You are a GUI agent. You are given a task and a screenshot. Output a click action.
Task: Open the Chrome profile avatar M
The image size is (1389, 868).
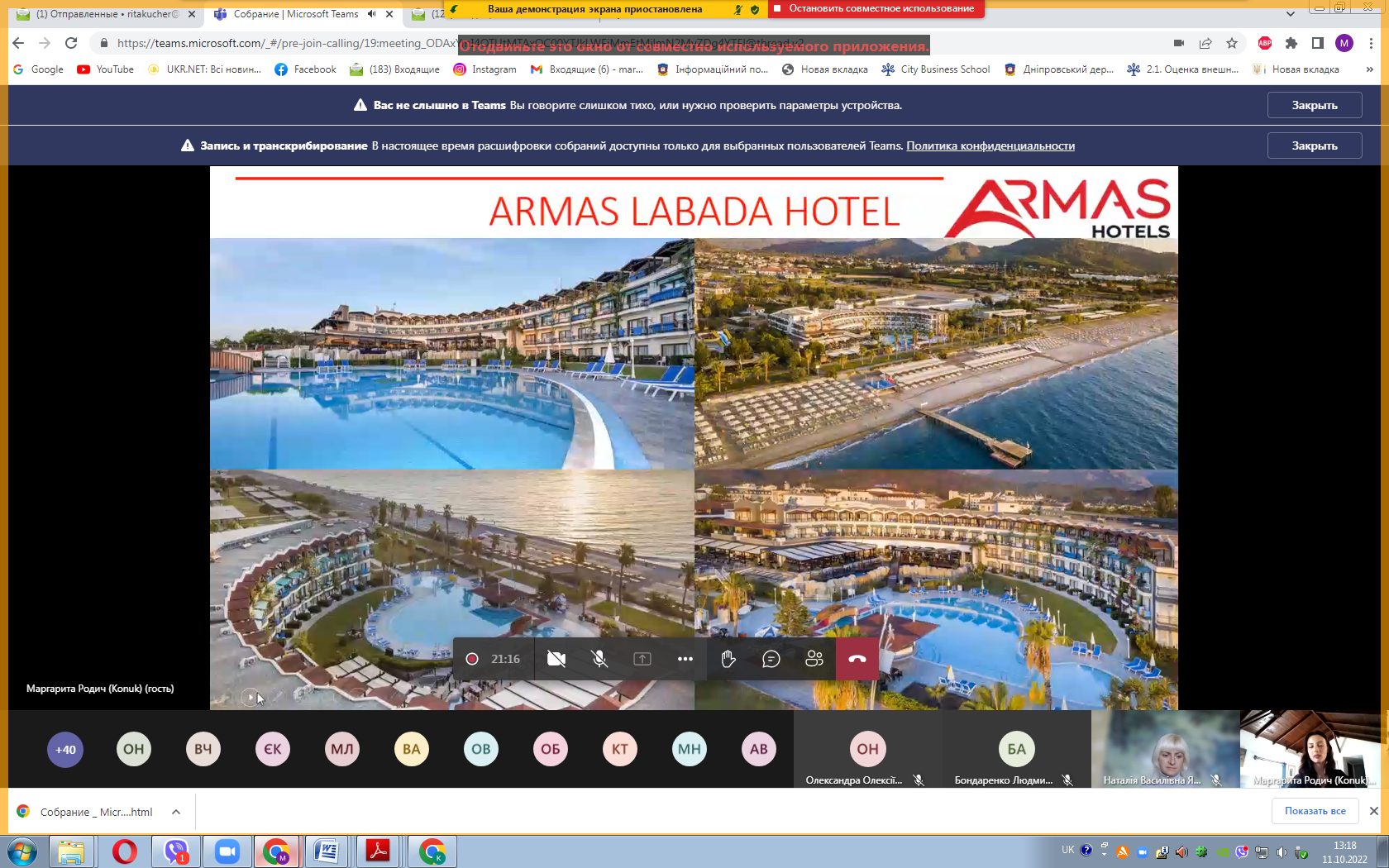pyautogui.click(x=1344, y=43)
